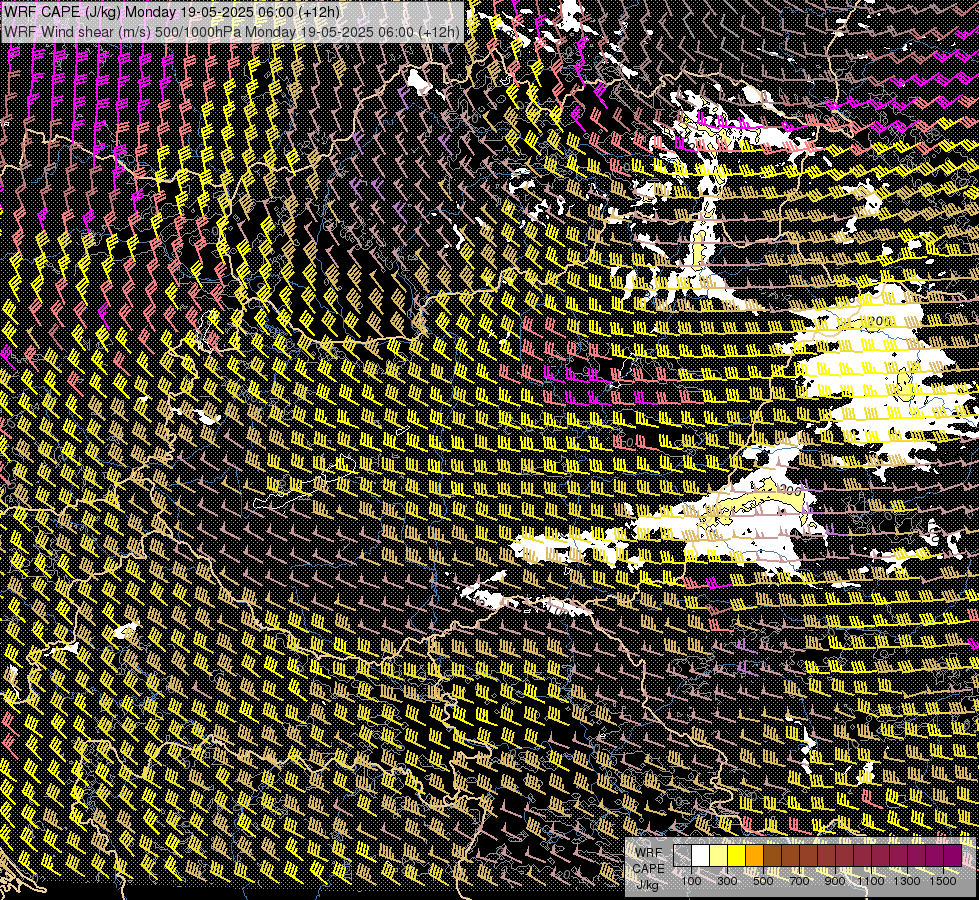Click the 100 legend value

[691, 881]
